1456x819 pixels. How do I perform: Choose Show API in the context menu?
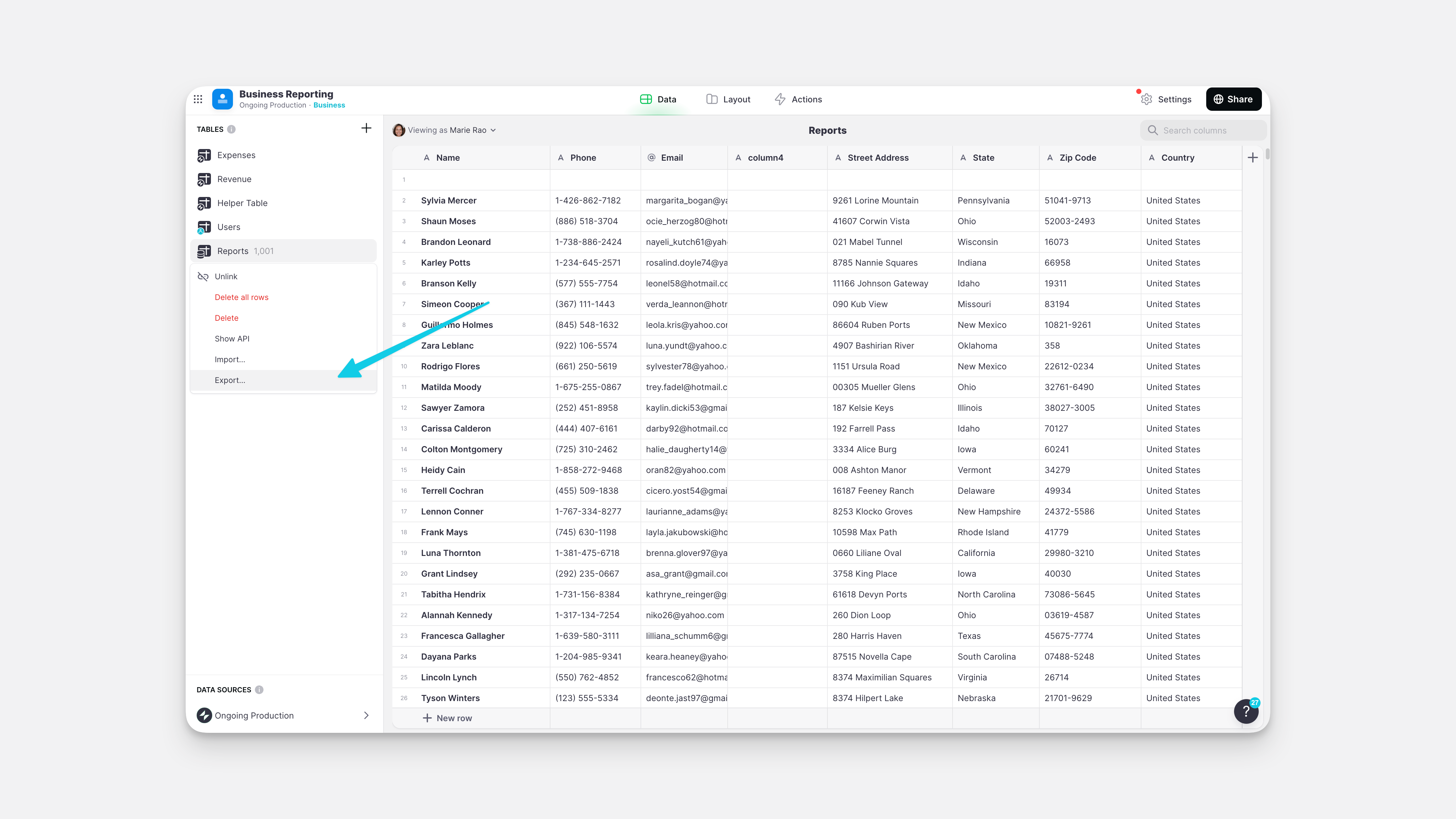click(232, 338)
